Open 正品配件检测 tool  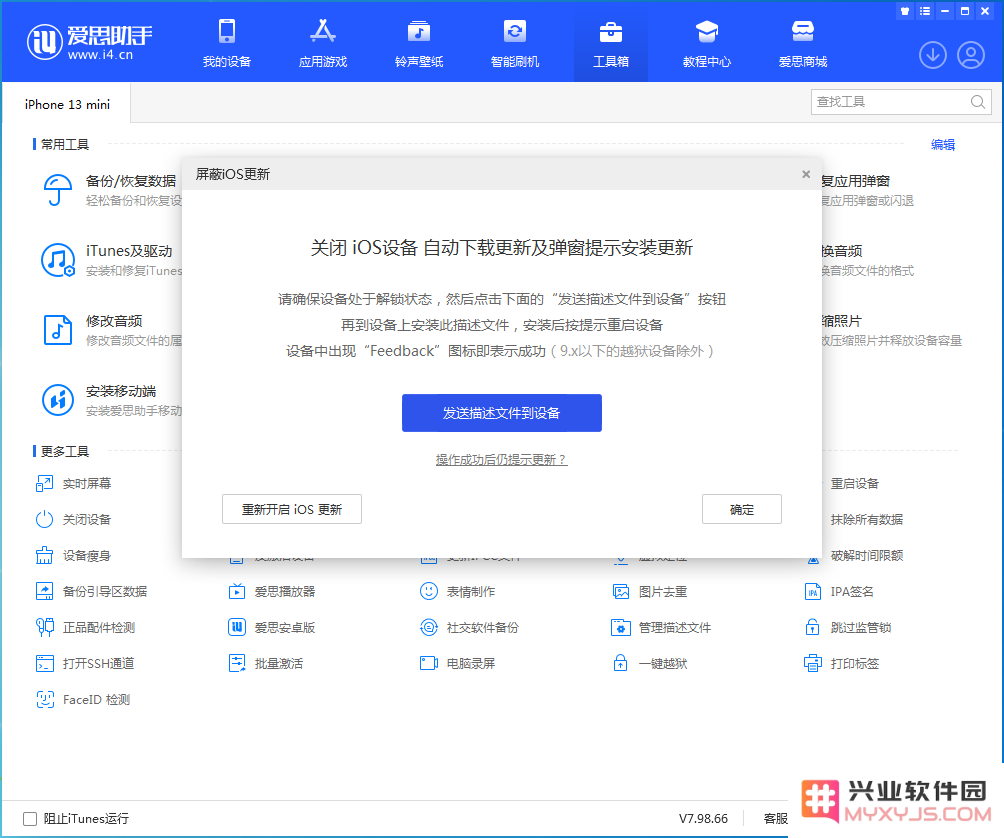tap(86, 627)
